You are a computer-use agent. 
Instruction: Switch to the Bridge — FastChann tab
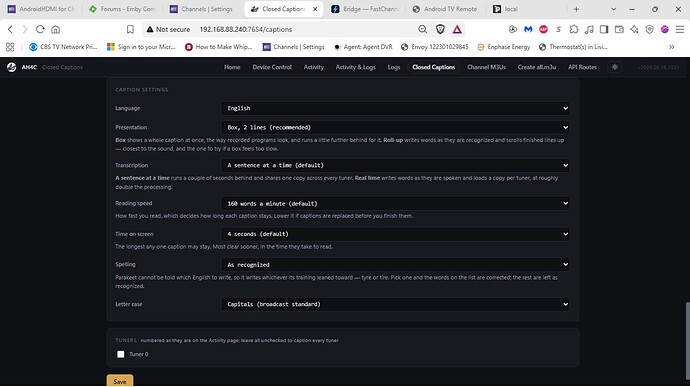coord(364,9)
